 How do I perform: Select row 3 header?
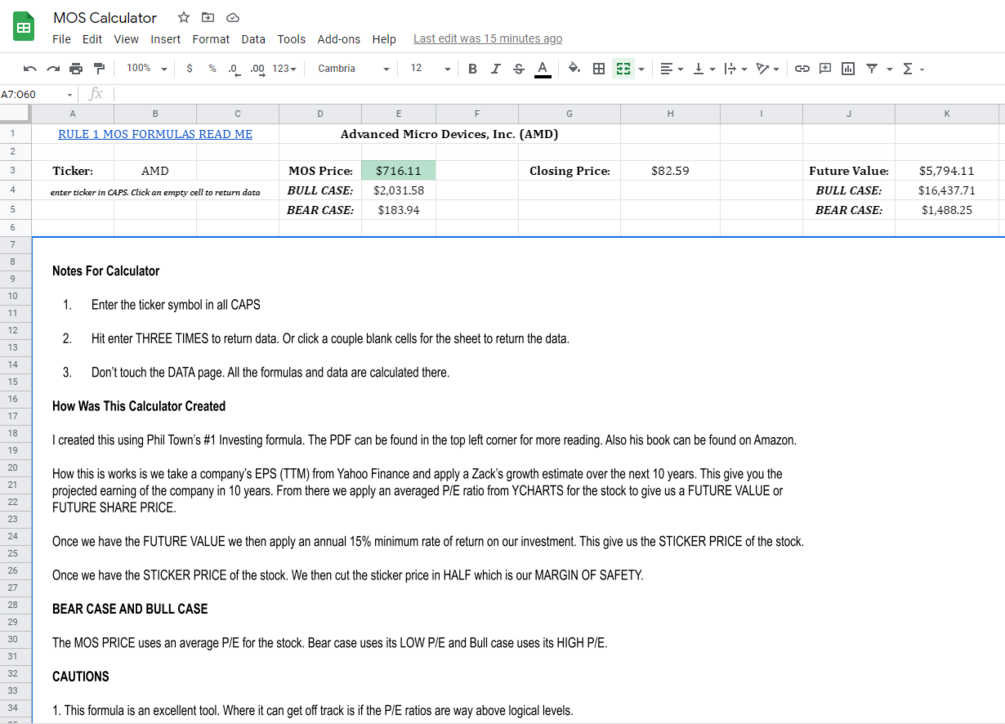pos(15,170)
